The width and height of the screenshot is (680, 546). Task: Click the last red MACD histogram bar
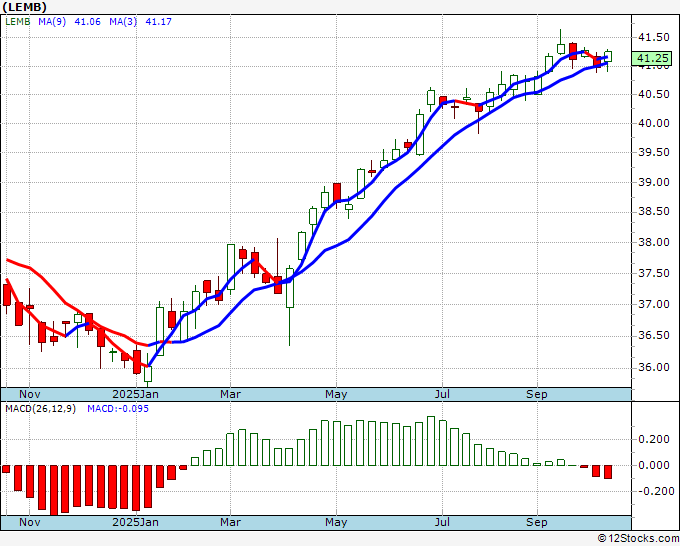(x=608, y=472)
